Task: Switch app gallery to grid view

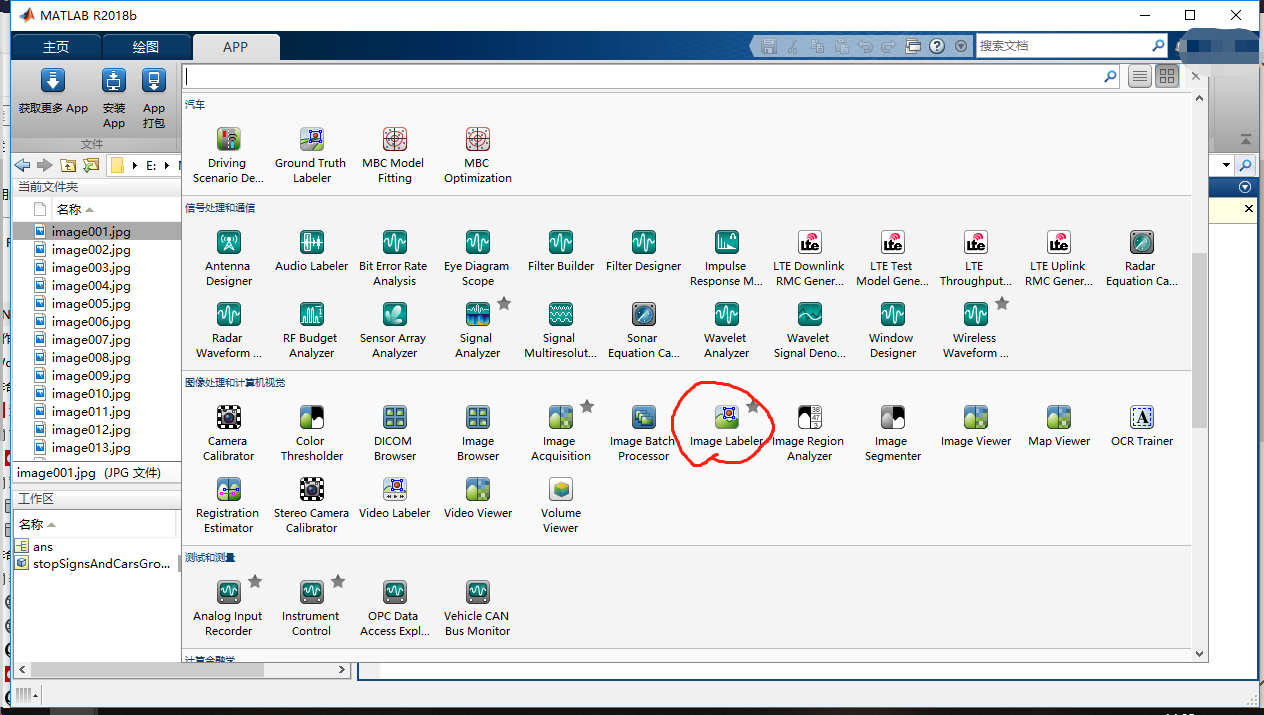Action: [1167, 76]
